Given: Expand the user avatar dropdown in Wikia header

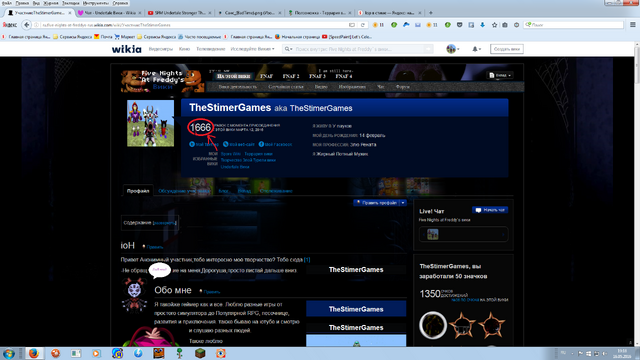Looking at the screenshot, I should 453,49.
